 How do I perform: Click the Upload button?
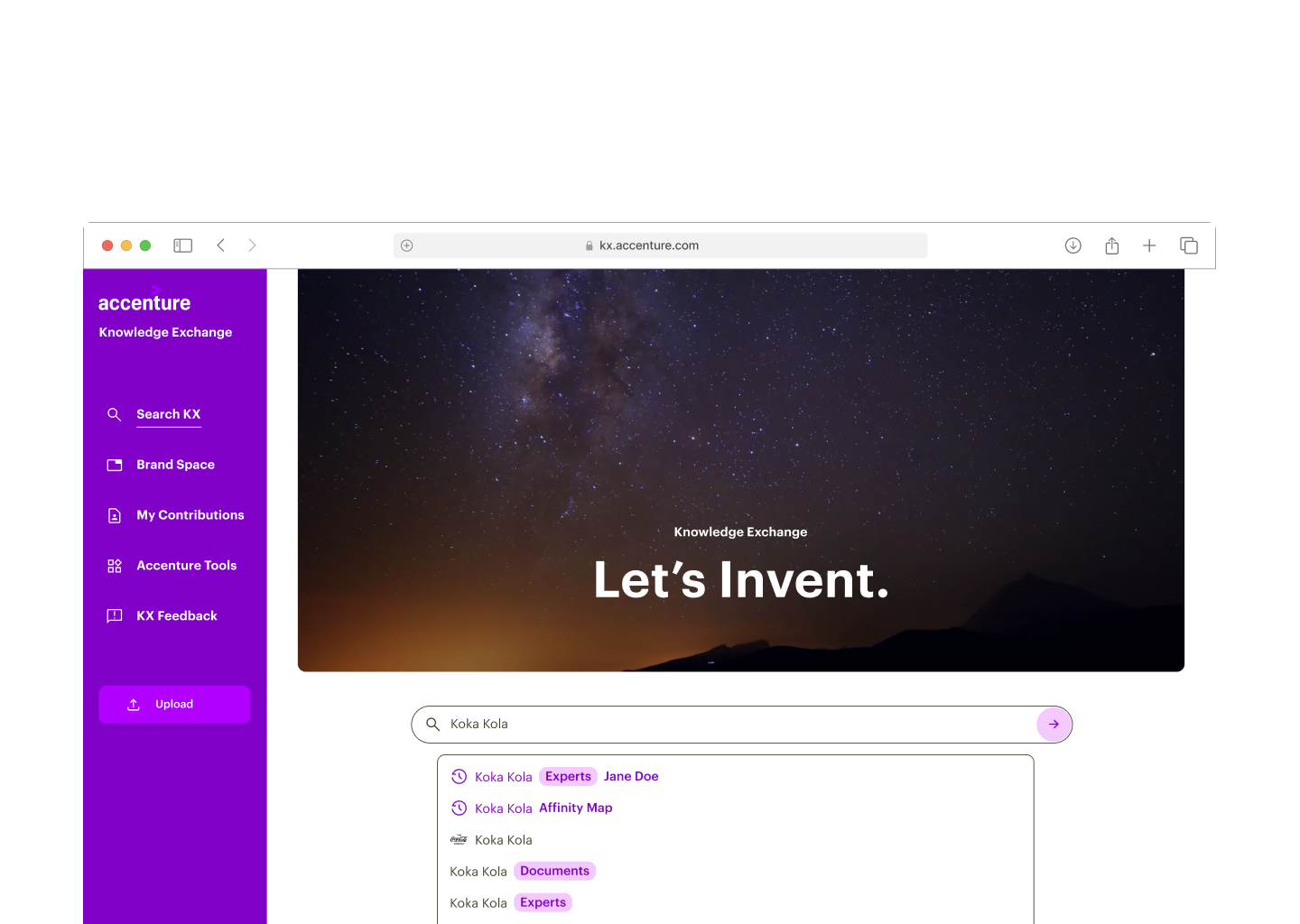[x=174, y=705]
